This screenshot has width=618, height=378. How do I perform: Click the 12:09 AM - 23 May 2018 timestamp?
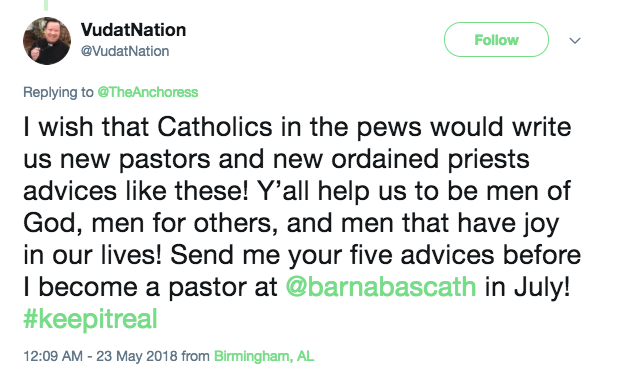(x=101, y=356)
